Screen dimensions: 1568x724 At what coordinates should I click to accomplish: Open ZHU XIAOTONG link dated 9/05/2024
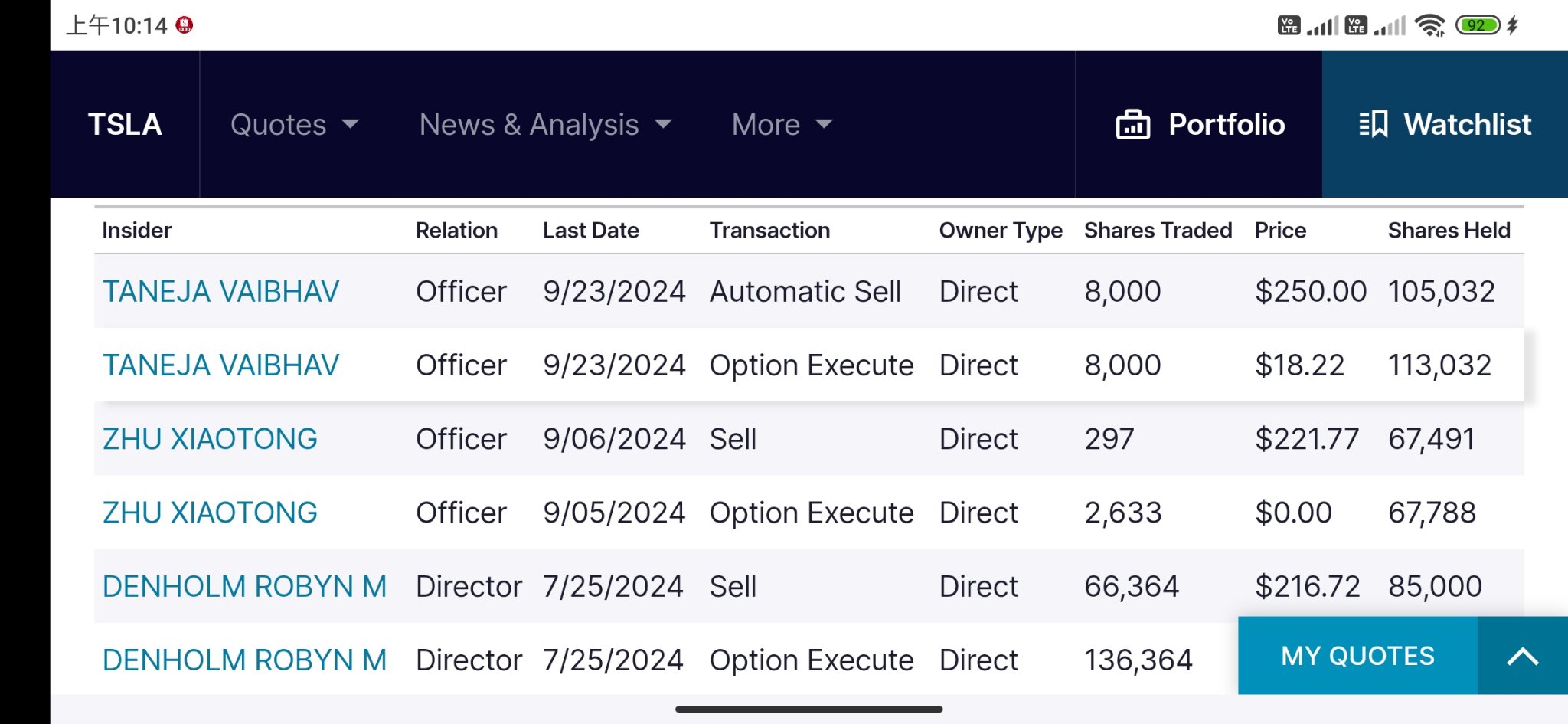210,513
